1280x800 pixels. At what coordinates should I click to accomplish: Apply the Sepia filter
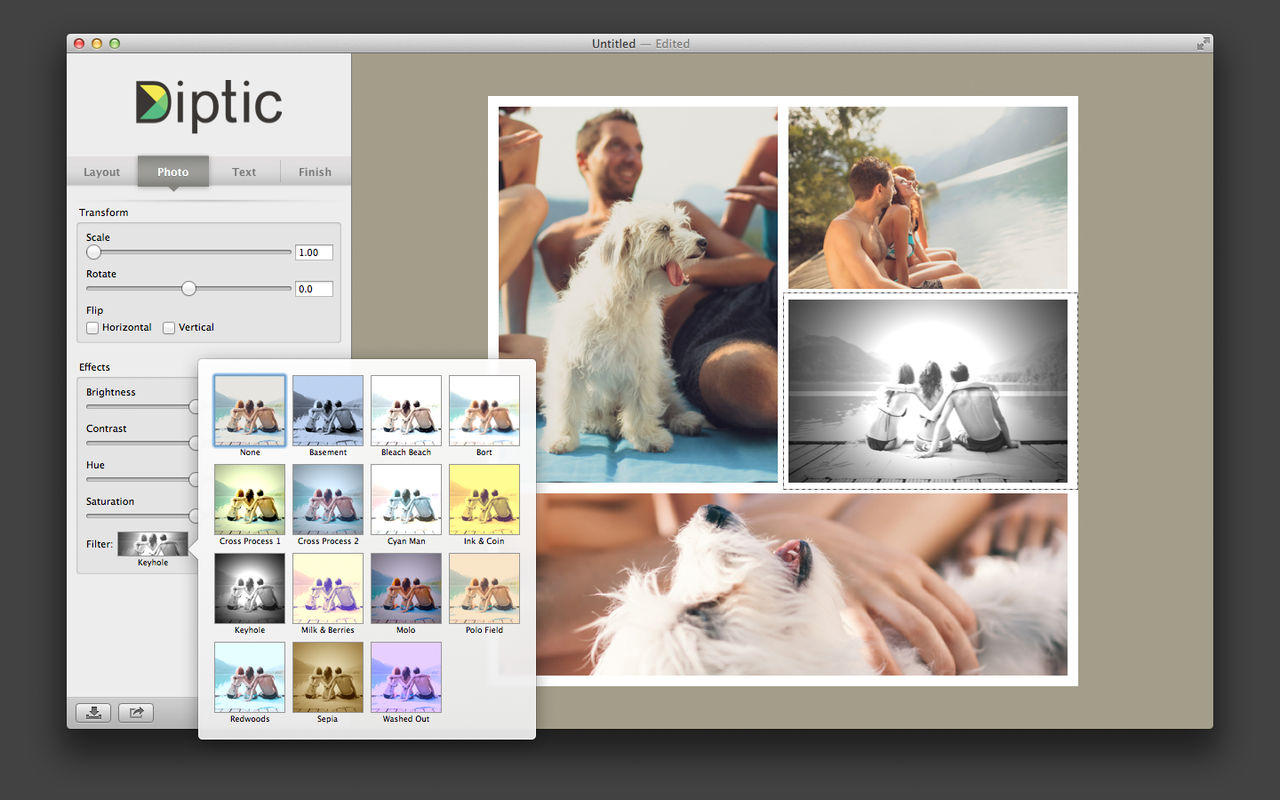tap(328, 677)
